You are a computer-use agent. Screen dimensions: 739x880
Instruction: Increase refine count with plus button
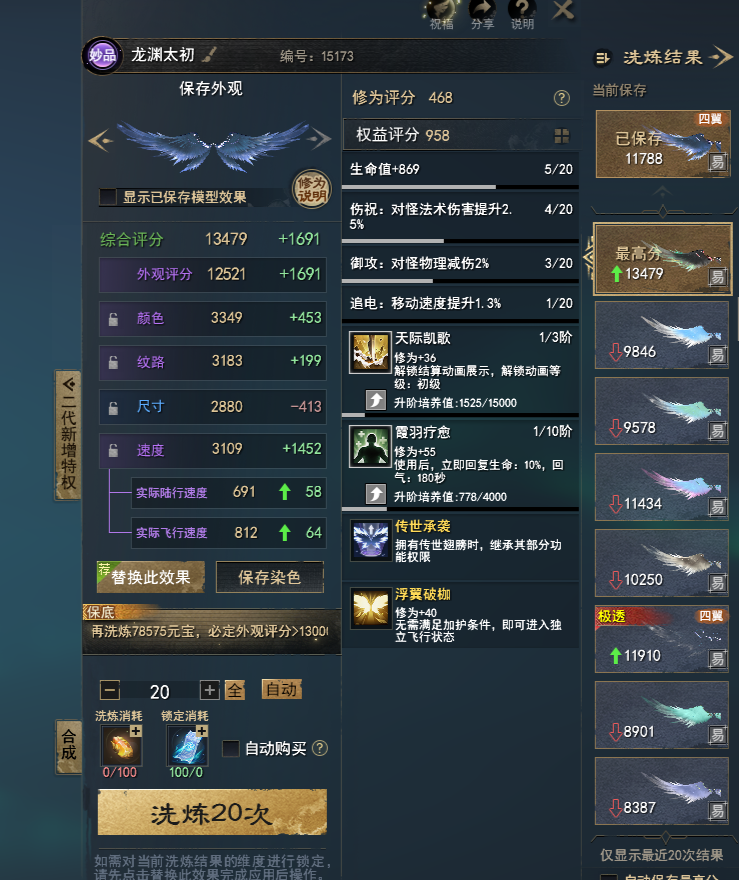coord(210,690)
